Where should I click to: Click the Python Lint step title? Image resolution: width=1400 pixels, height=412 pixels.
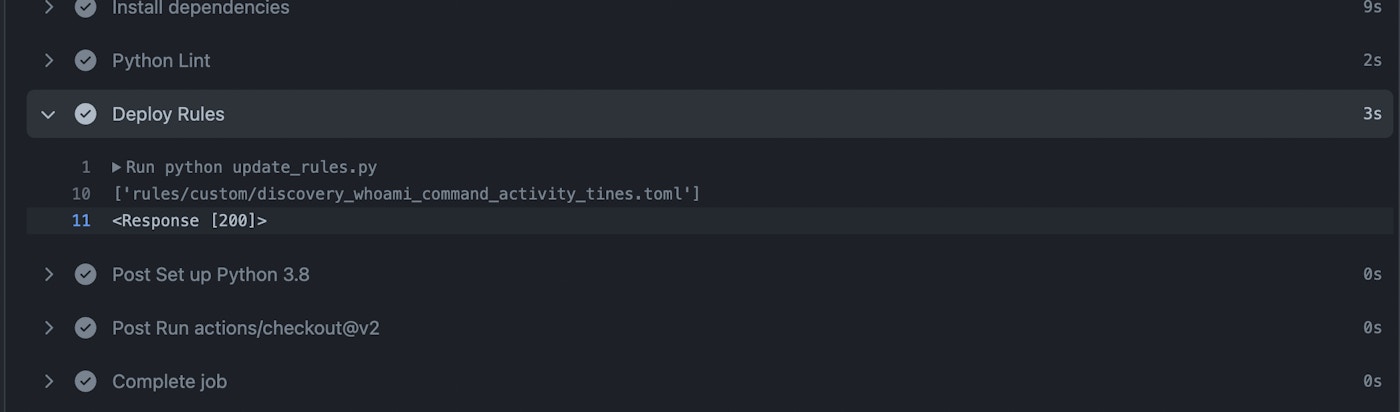point(161,60)
